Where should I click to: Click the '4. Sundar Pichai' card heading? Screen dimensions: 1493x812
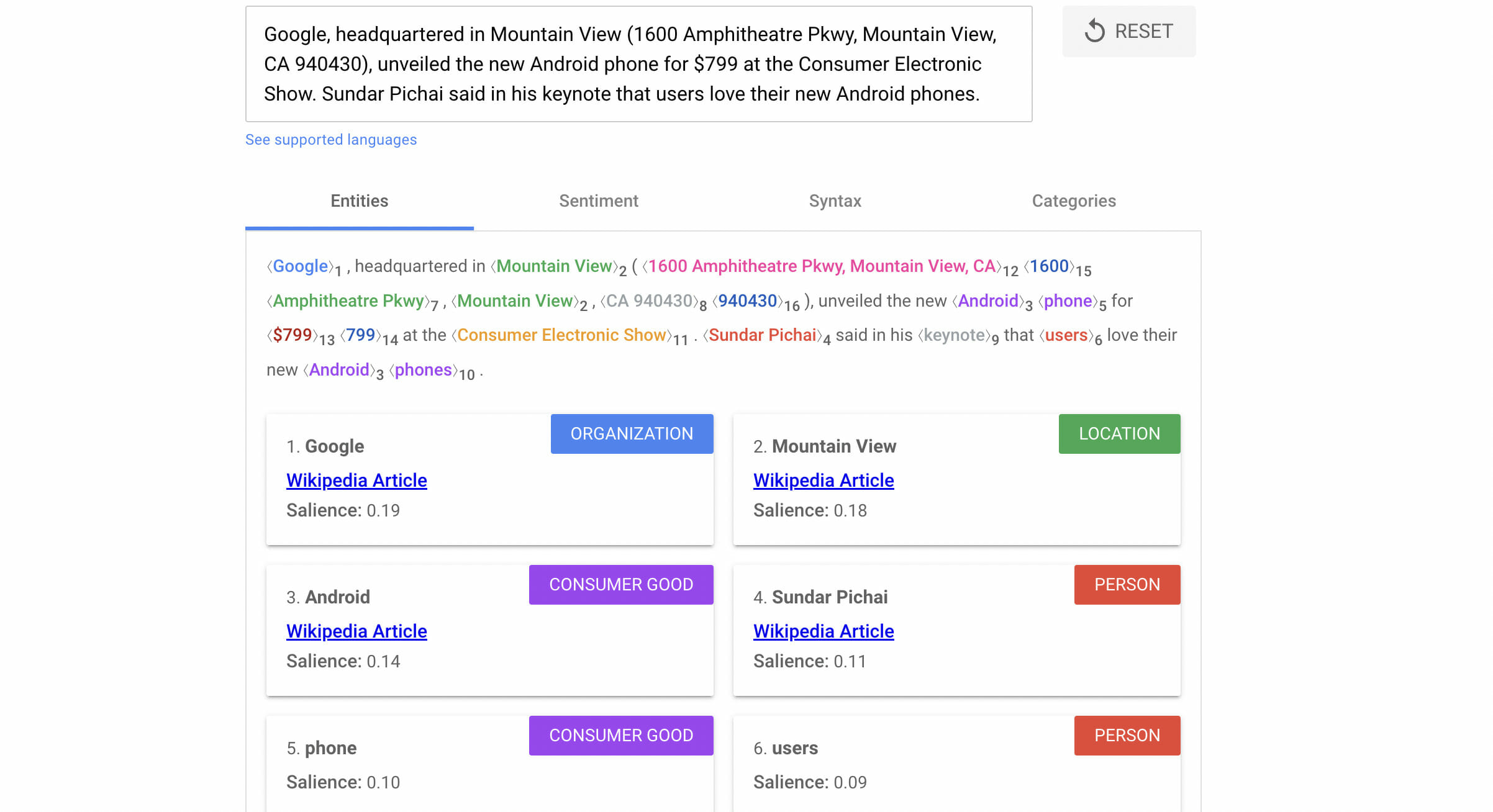pos(820,597)
